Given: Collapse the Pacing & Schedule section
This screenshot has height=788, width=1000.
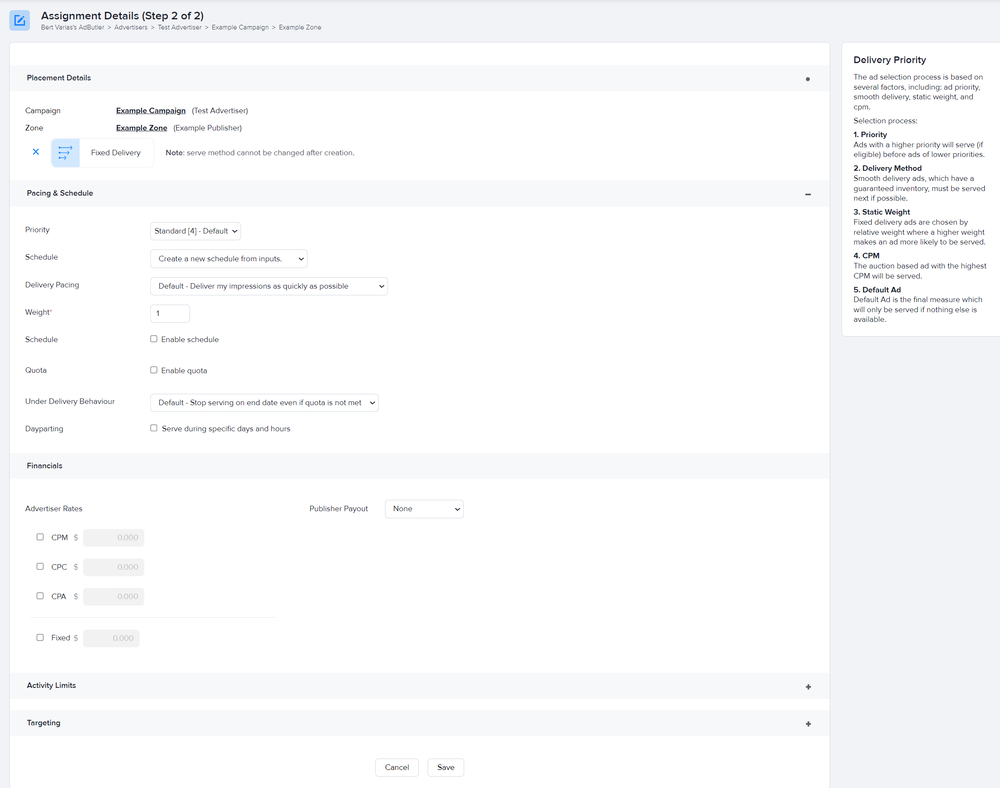Looking at the screenshot, I should pos(808,194).
